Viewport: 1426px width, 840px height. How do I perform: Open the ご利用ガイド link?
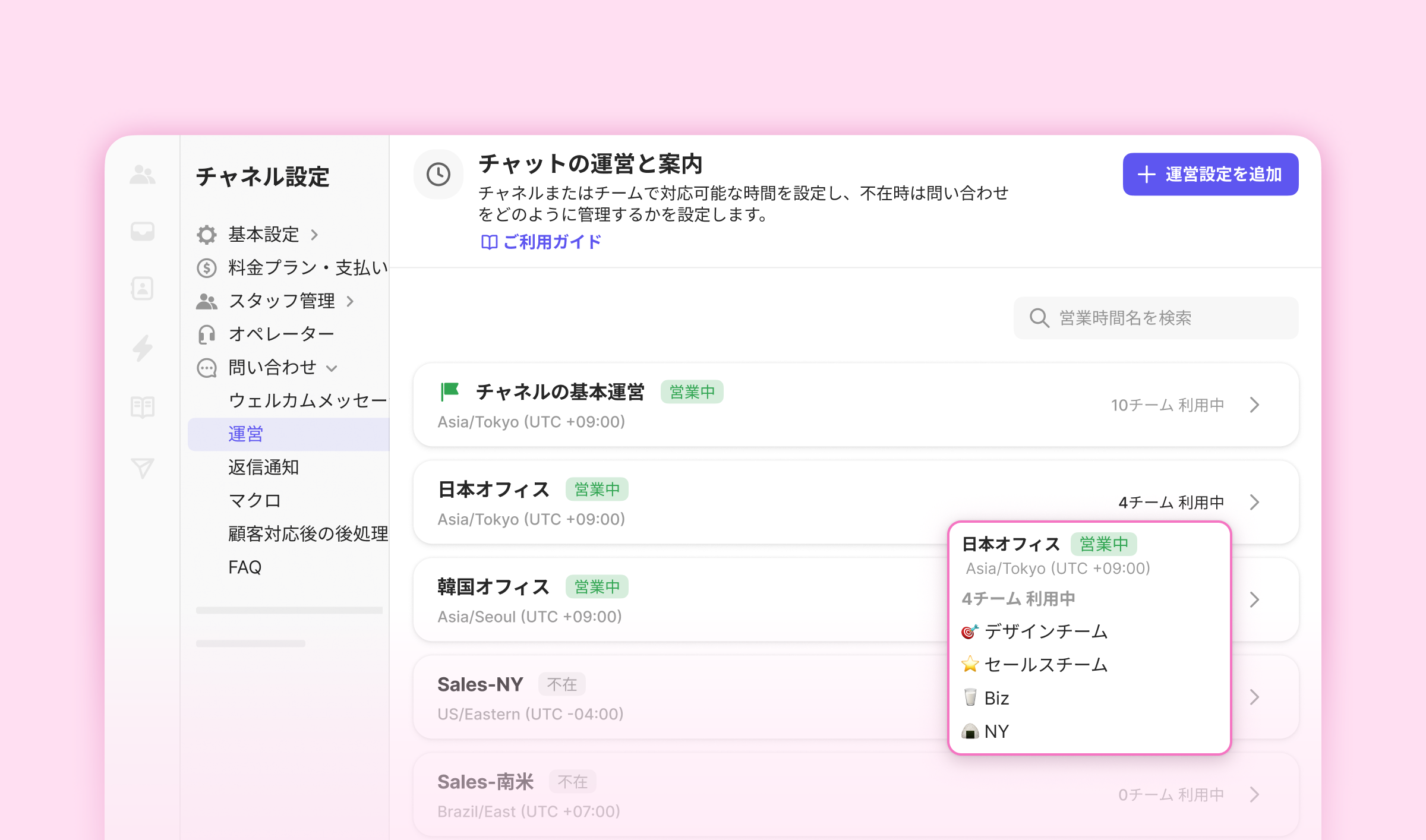[541, 242]
